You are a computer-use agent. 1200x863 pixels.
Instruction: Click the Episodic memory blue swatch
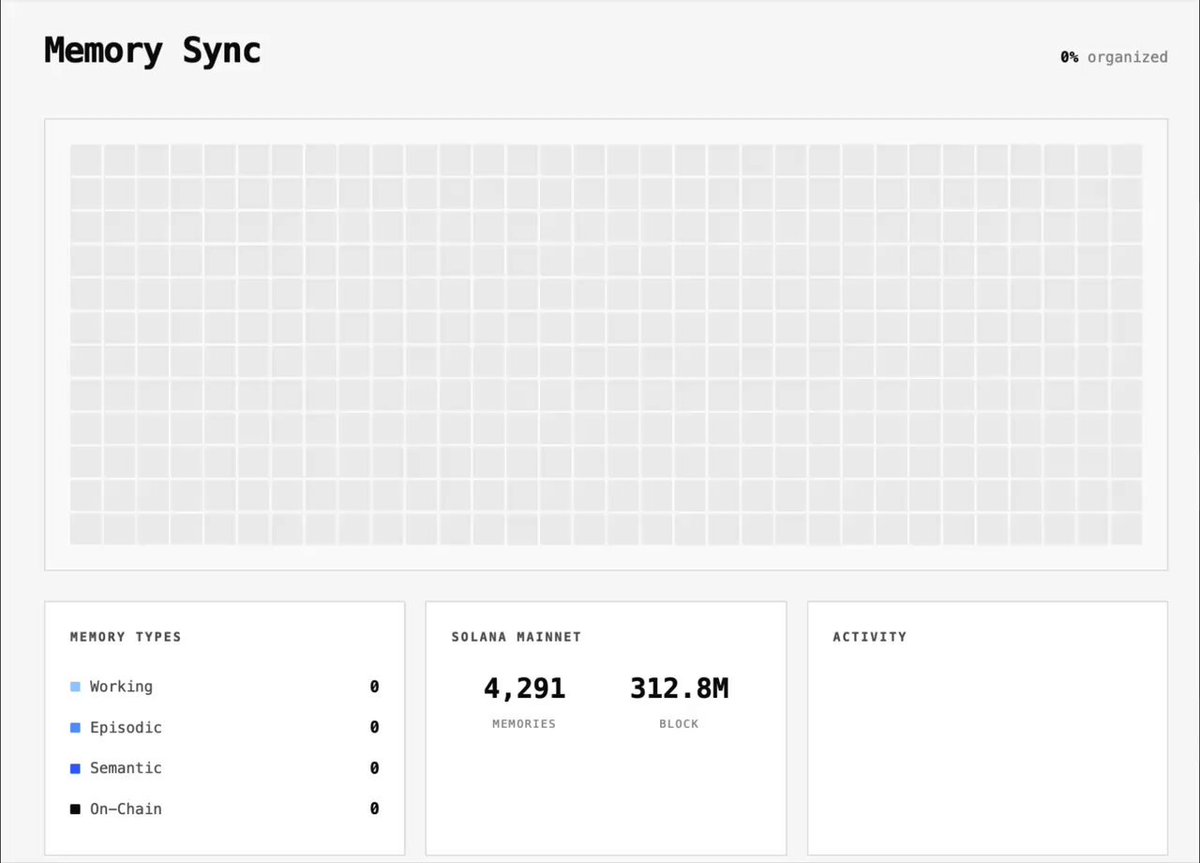(75, 728)
